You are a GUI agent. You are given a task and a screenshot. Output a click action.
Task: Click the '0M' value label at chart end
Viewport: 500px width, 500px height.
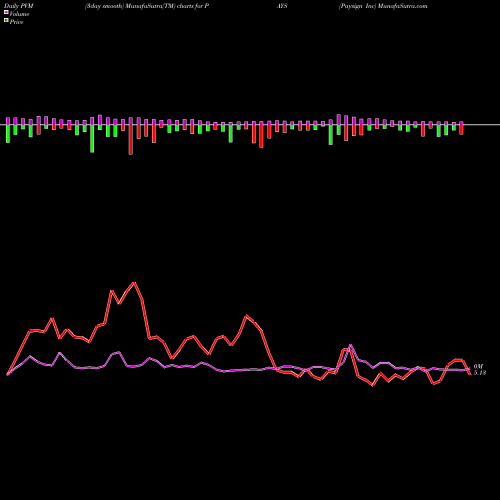pos(478,366)
